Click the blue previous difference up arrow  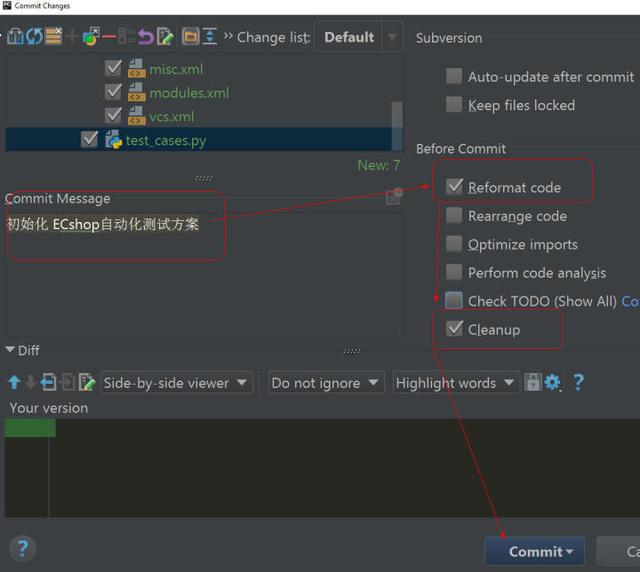point(14,382)
